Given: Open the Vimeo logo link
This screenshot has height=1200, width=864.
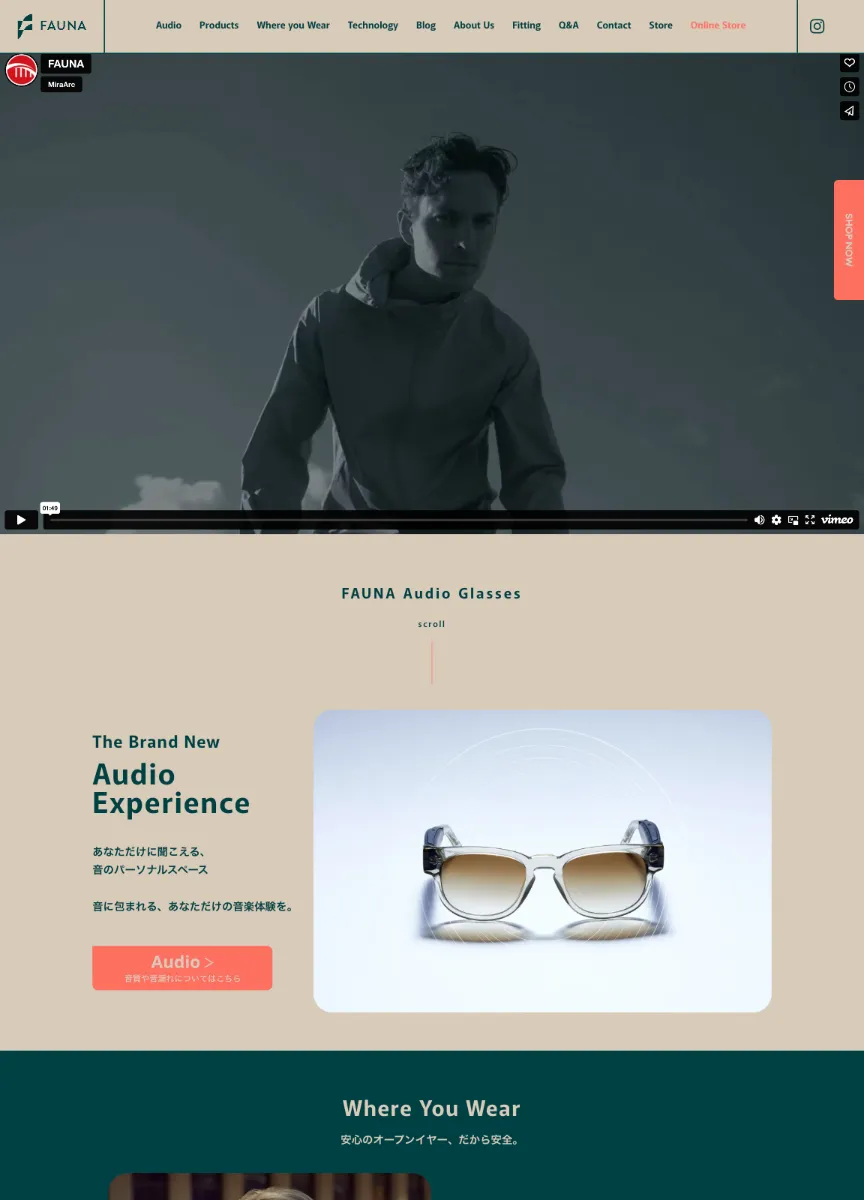Looking at the screenshot, I should pyautogui.click(x=837, y=520).
